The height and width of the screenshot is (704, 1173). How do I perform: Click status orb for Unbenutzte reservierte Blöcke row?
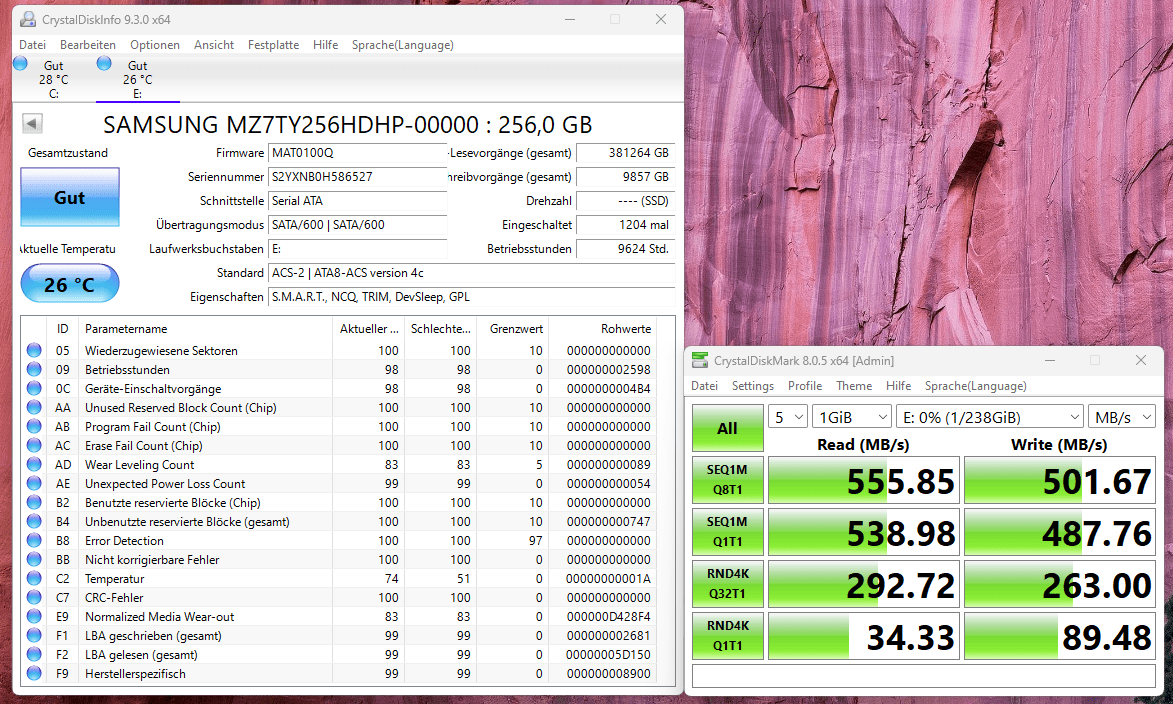[34, 521]
